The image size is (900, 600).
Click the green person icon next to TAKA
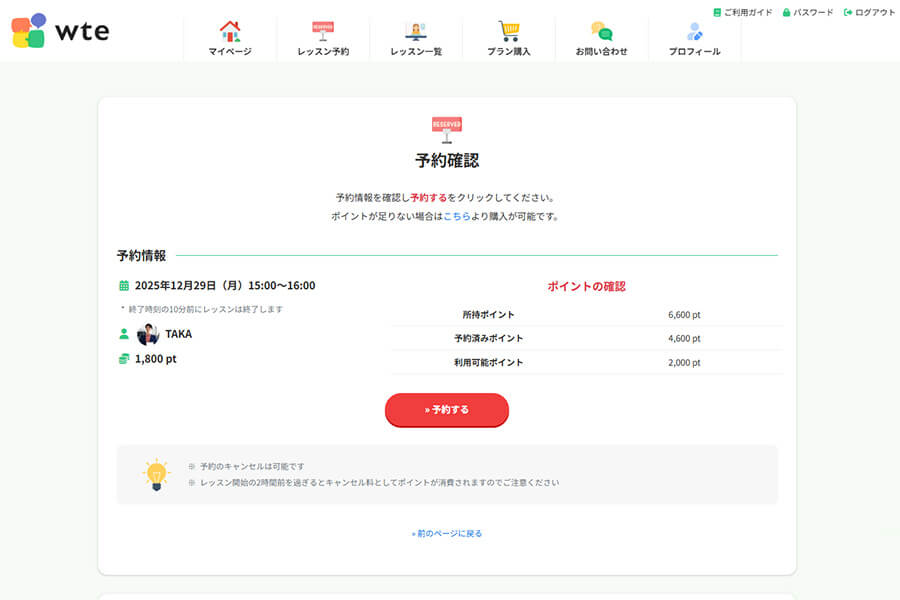[122, 335]
